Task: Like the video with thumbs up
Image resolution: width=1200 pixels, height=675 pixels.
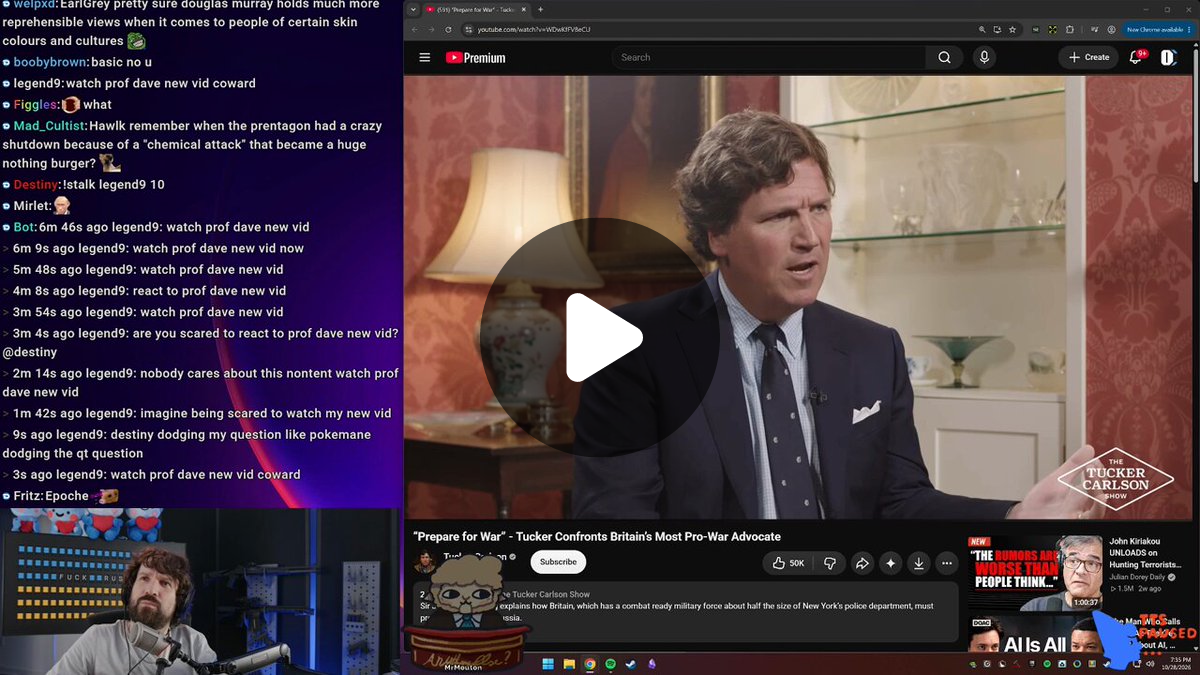Action: point(789,563)
